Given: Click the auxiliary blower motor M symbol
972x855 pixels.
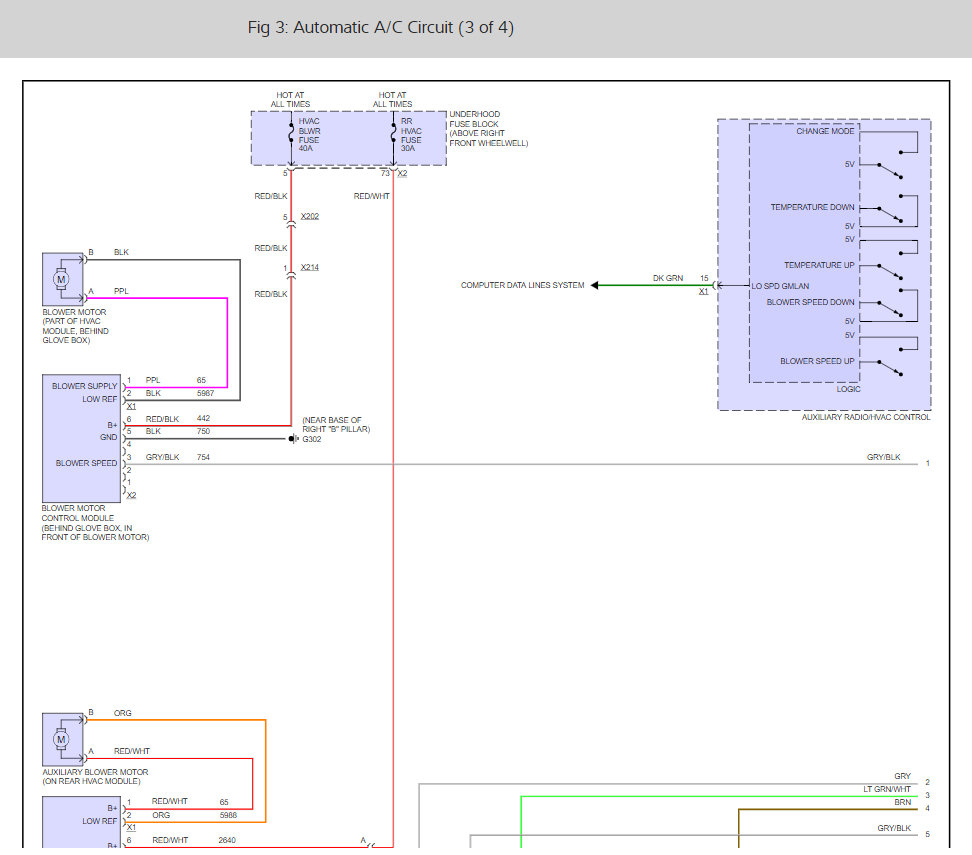Looking at the screenshot, I should [61, 739].
